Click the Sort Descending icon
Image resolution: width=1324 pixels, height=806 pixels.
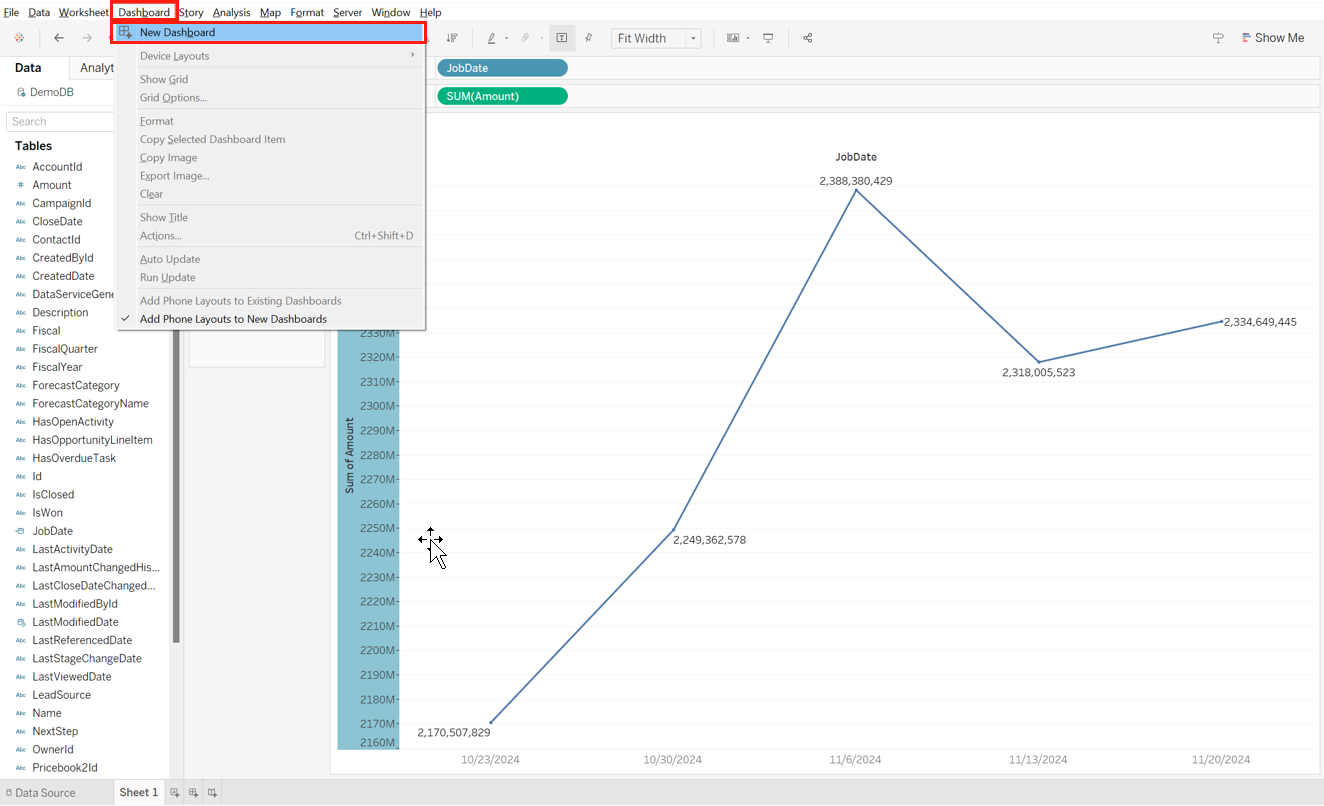(451, 37)
